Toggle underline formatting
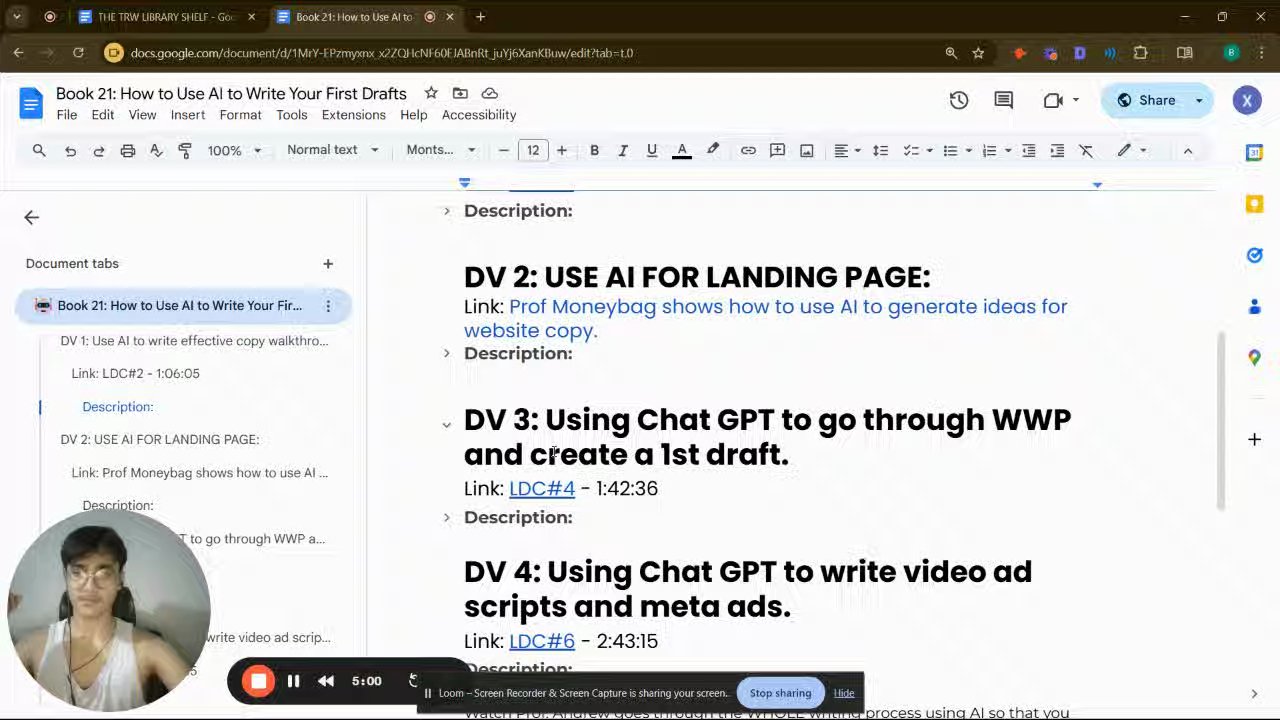The image size is (1280, 720). click(652, 150)
